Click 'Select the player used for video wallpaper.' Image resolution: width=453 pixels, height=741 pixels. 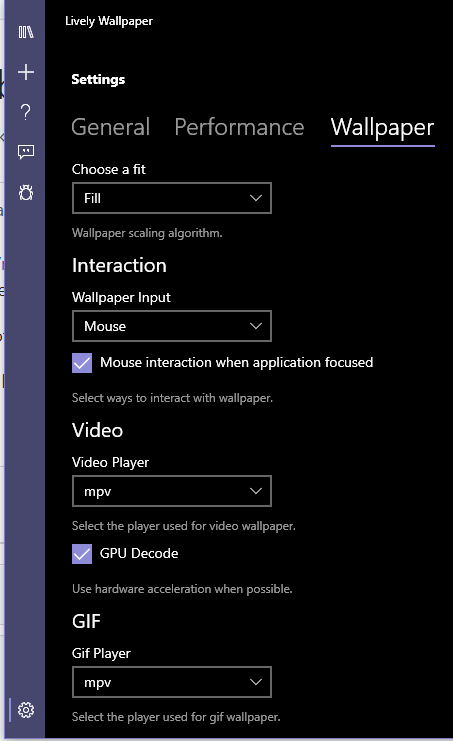tap(184, 526)
